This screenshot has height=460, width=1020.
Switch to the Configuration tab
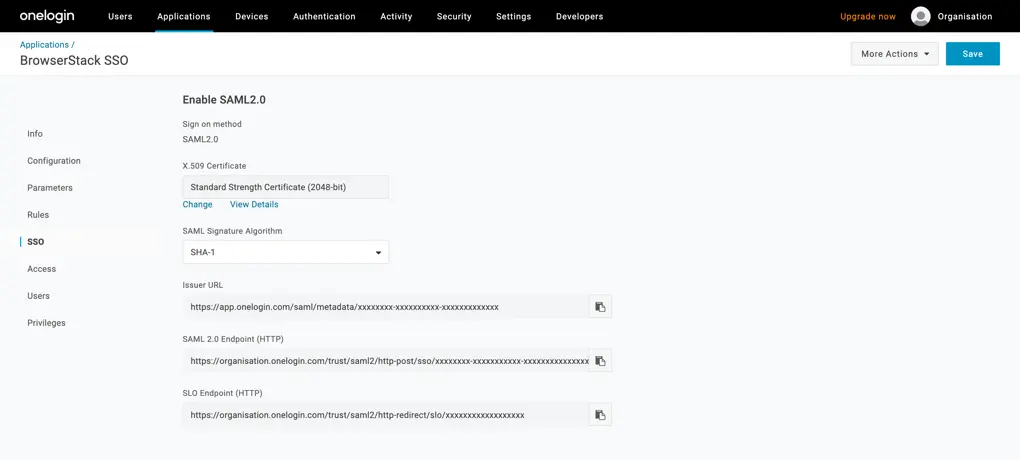(54, 161)
